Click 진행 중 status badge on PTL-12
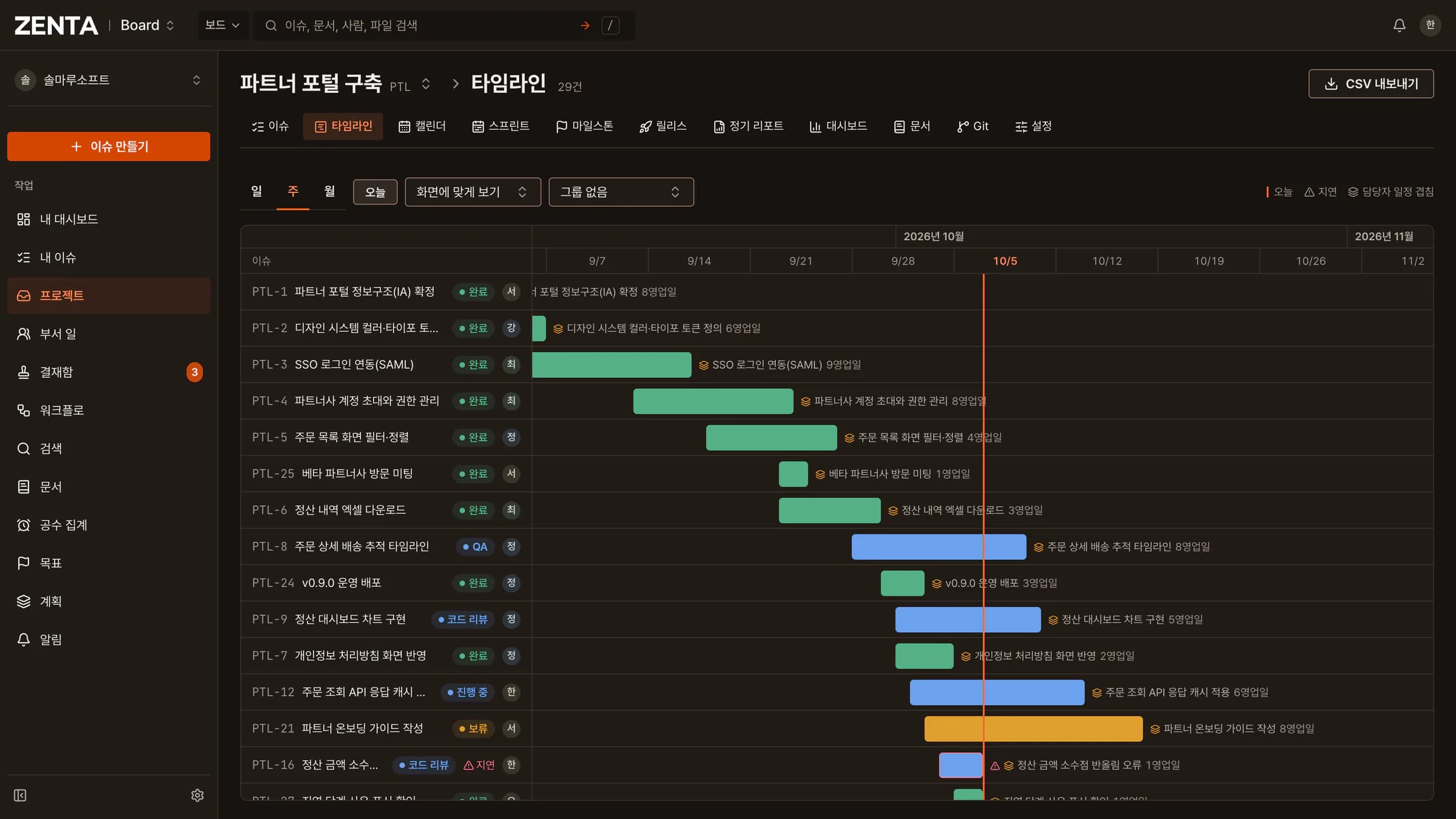This screenshot has height=819, width=1456. [467, 692]
